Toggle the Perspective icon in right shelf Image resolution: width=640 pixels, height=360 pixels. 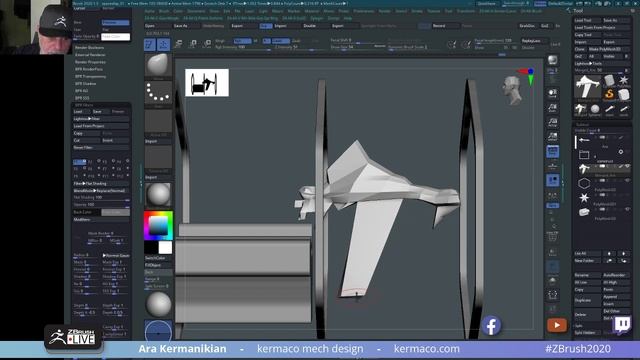pos(553,151)
